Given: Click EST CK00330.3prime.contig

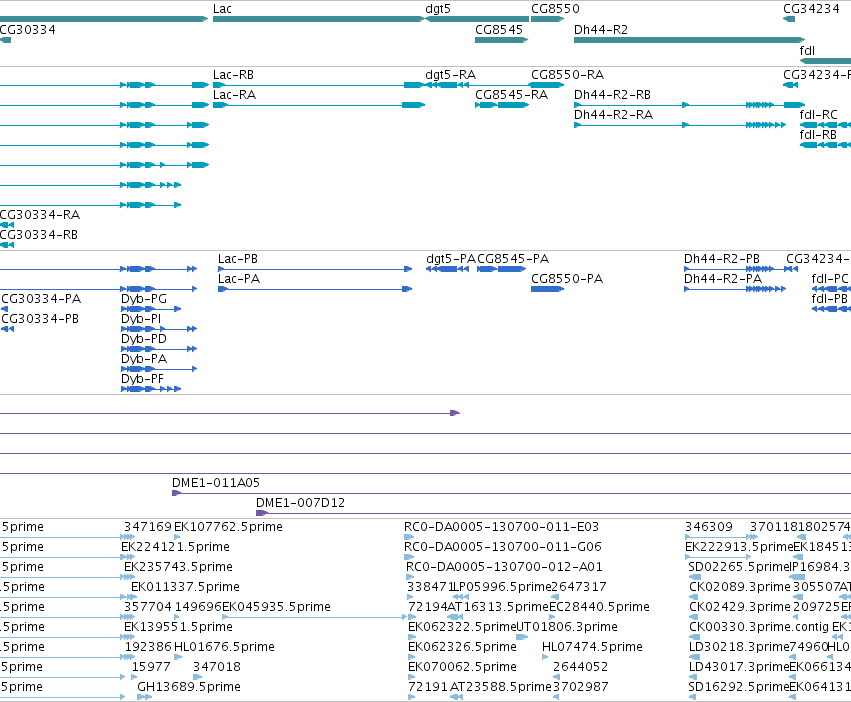Looking at the screenshot, I should click(759, 628).
